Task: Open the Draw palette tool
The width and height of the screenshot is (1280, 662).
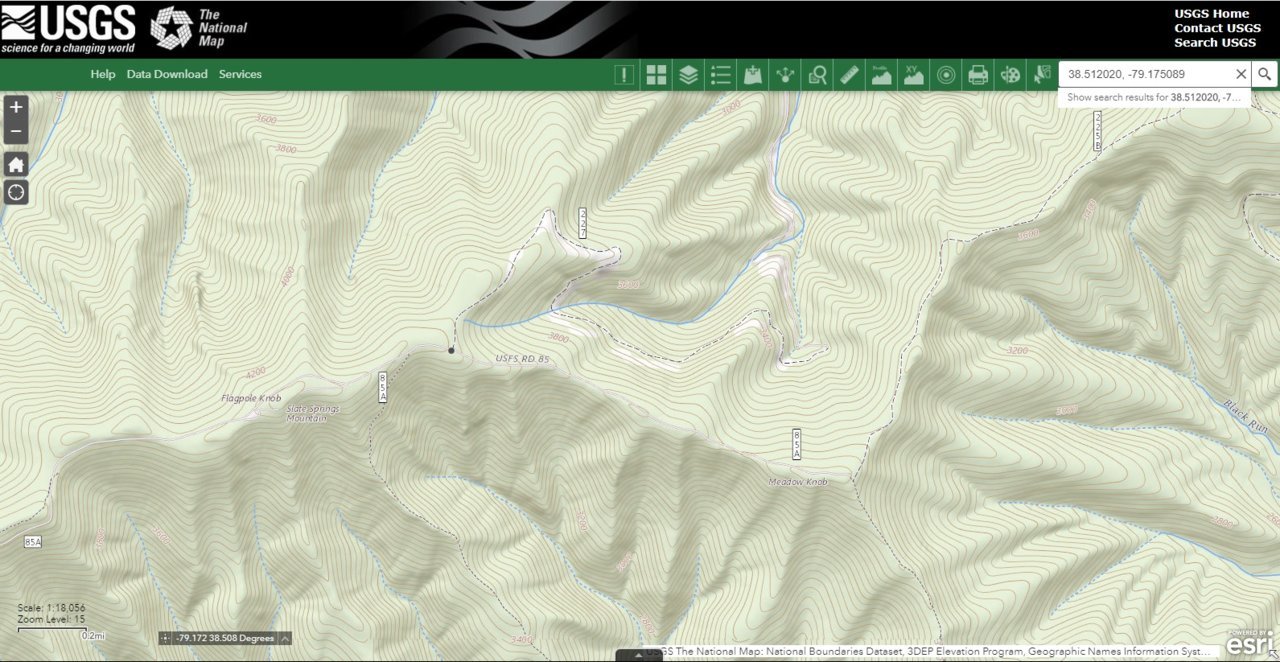Action: [x=1010, y=74]
